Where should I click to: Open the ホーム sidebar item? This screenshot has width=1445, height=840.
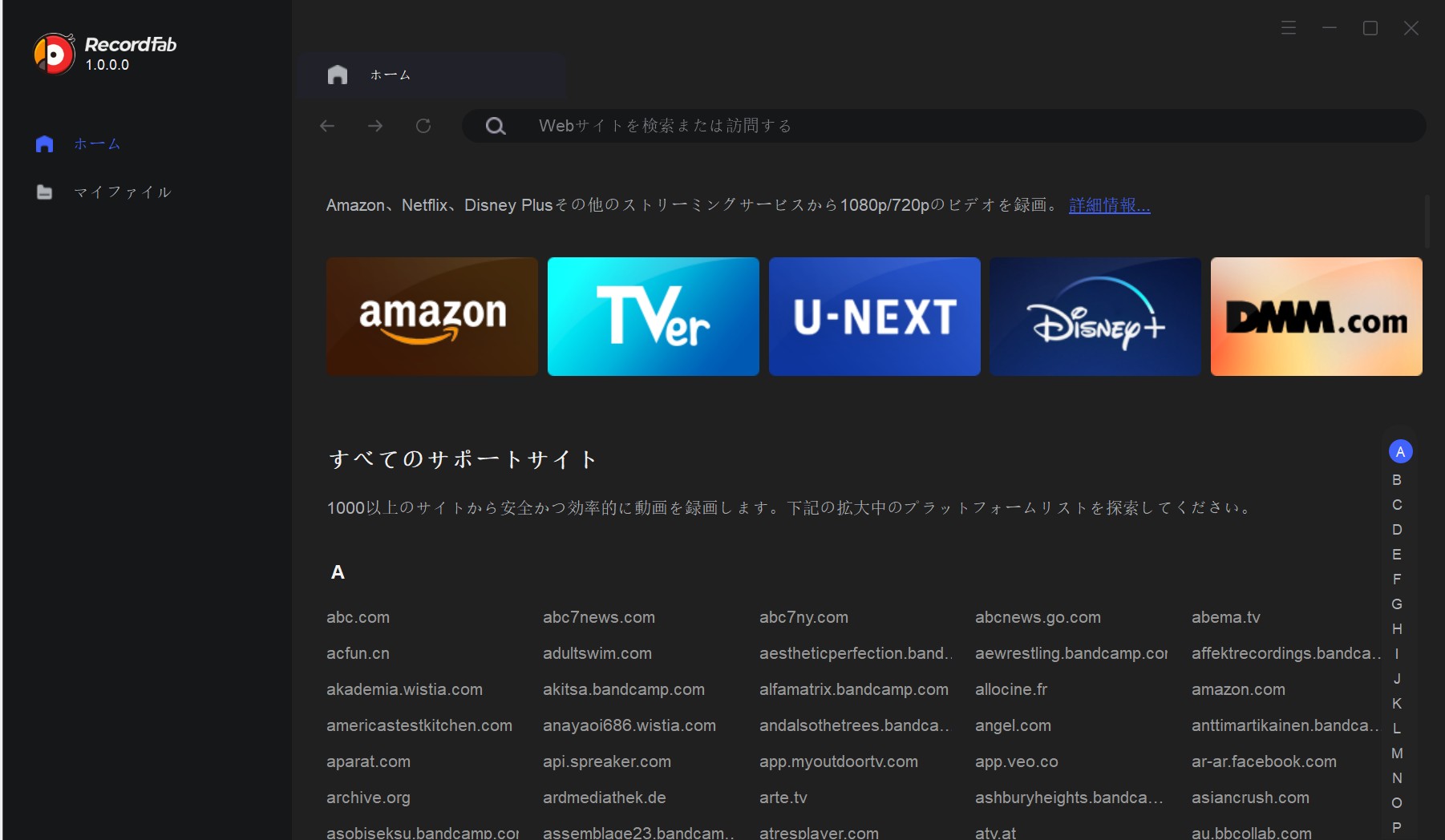click(x=78, y=144)
